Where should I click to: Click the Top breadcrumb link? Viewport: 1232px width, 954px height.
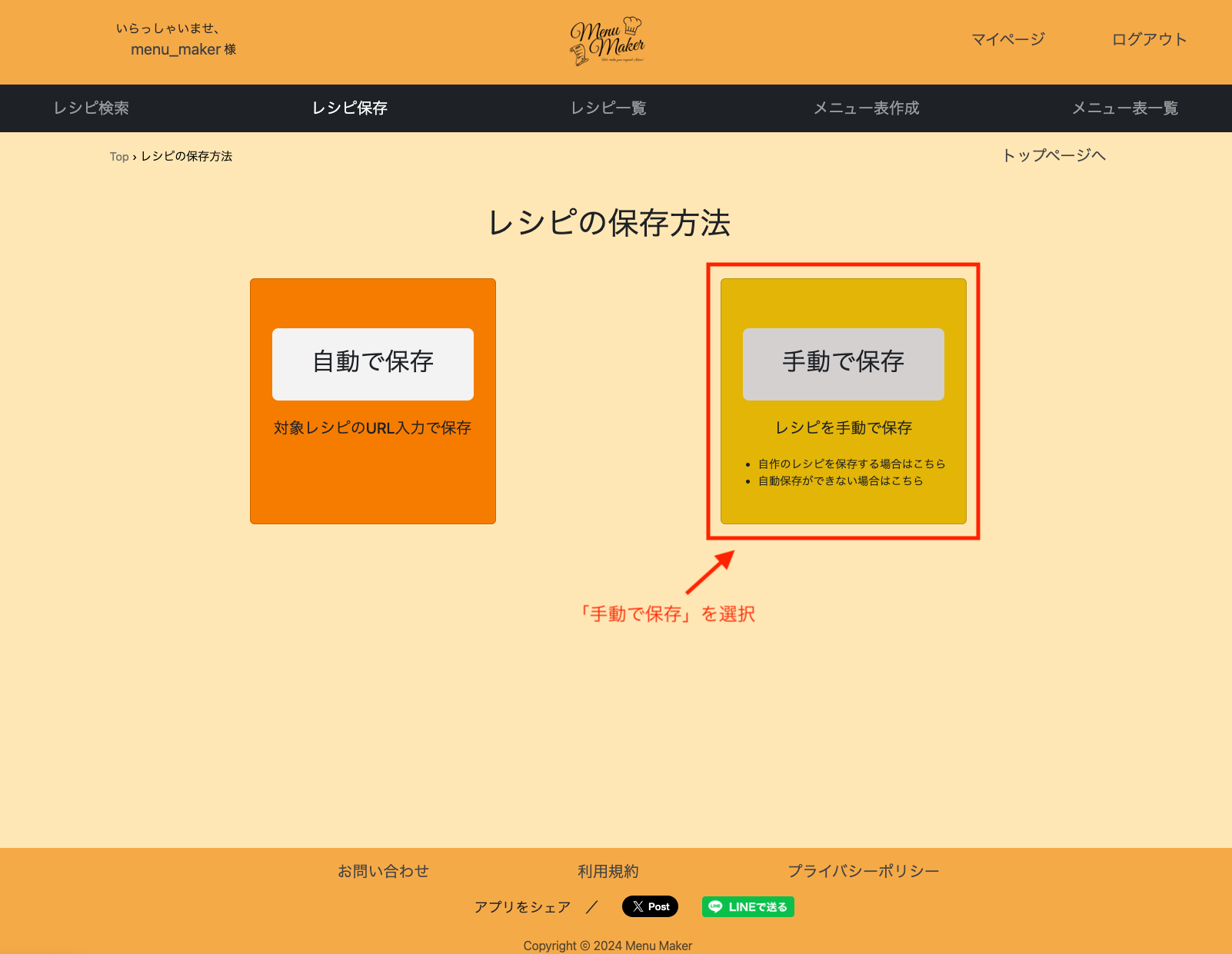click(x=119, y=157)
